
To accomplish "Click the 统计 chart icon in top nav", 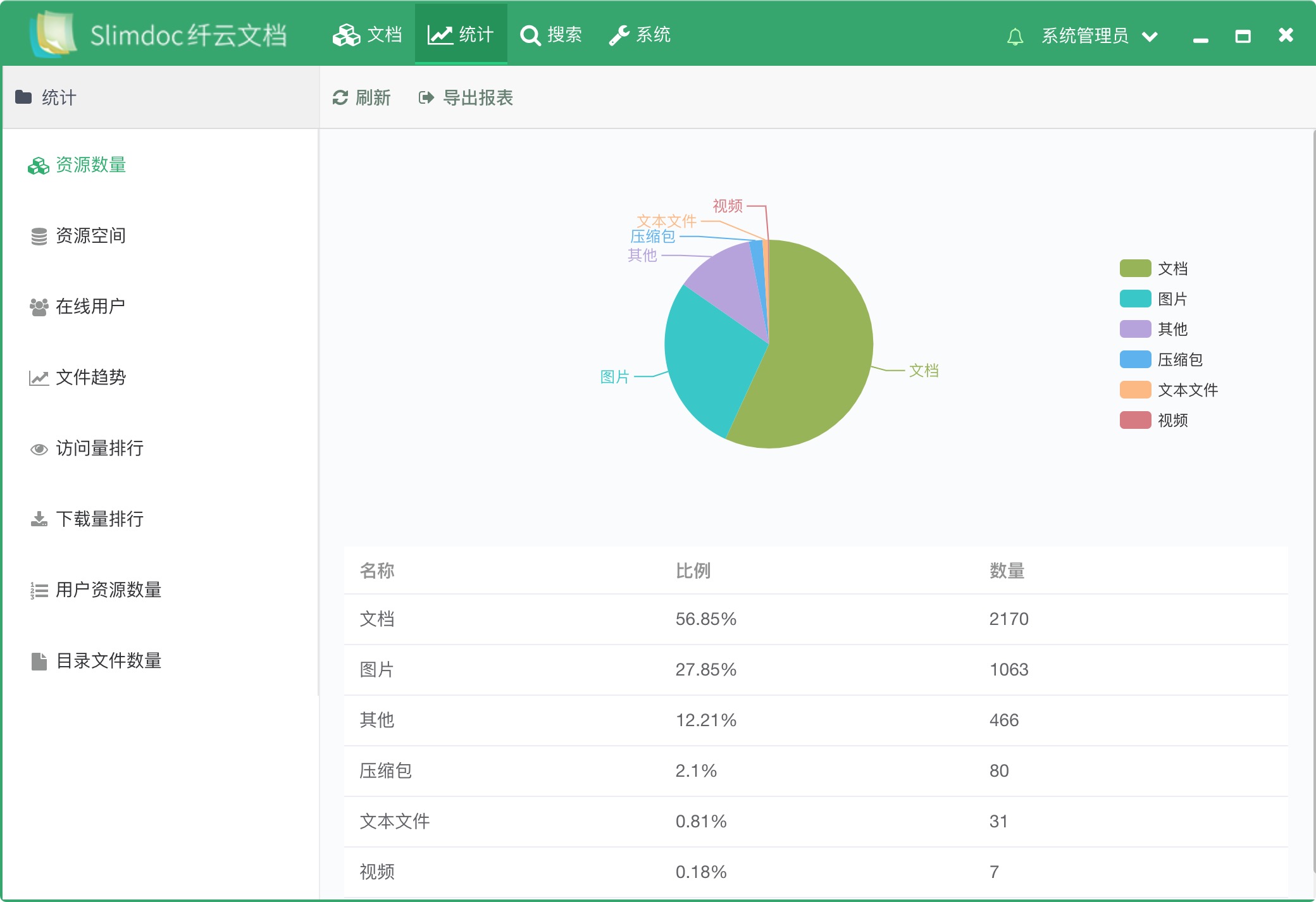I will tap(440, 35).
